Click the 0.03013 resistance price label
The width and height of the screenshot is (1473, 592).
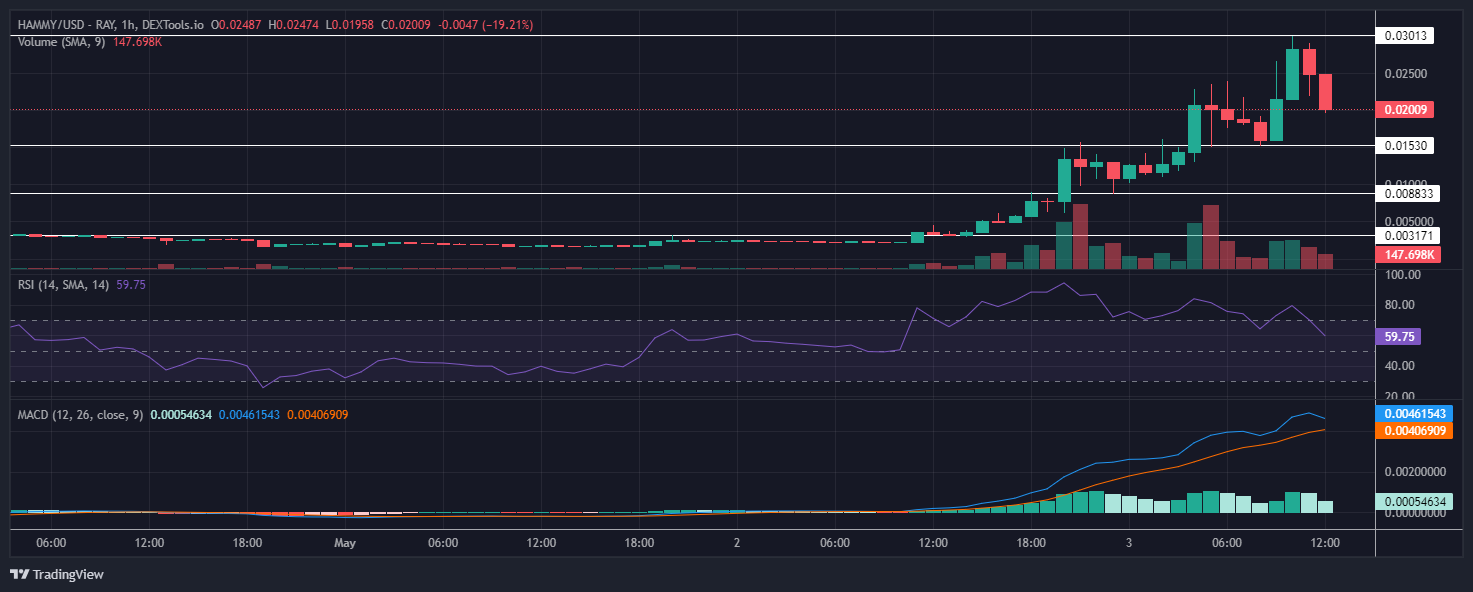(1405, 36)
